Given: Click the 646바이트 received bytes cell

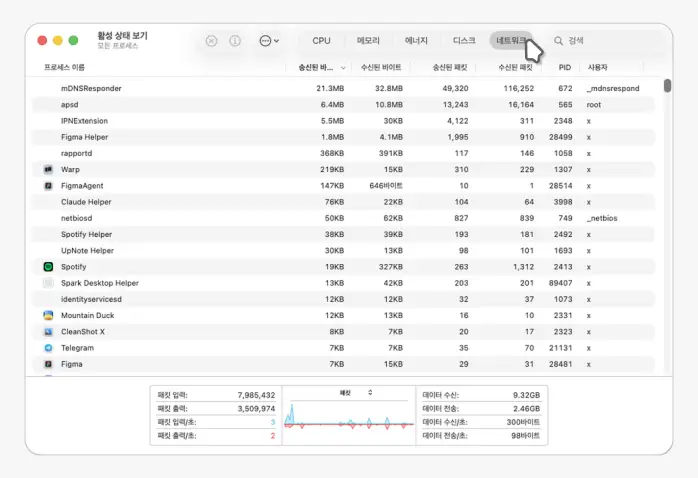Looking at the screenshot, I should [386, 186].
